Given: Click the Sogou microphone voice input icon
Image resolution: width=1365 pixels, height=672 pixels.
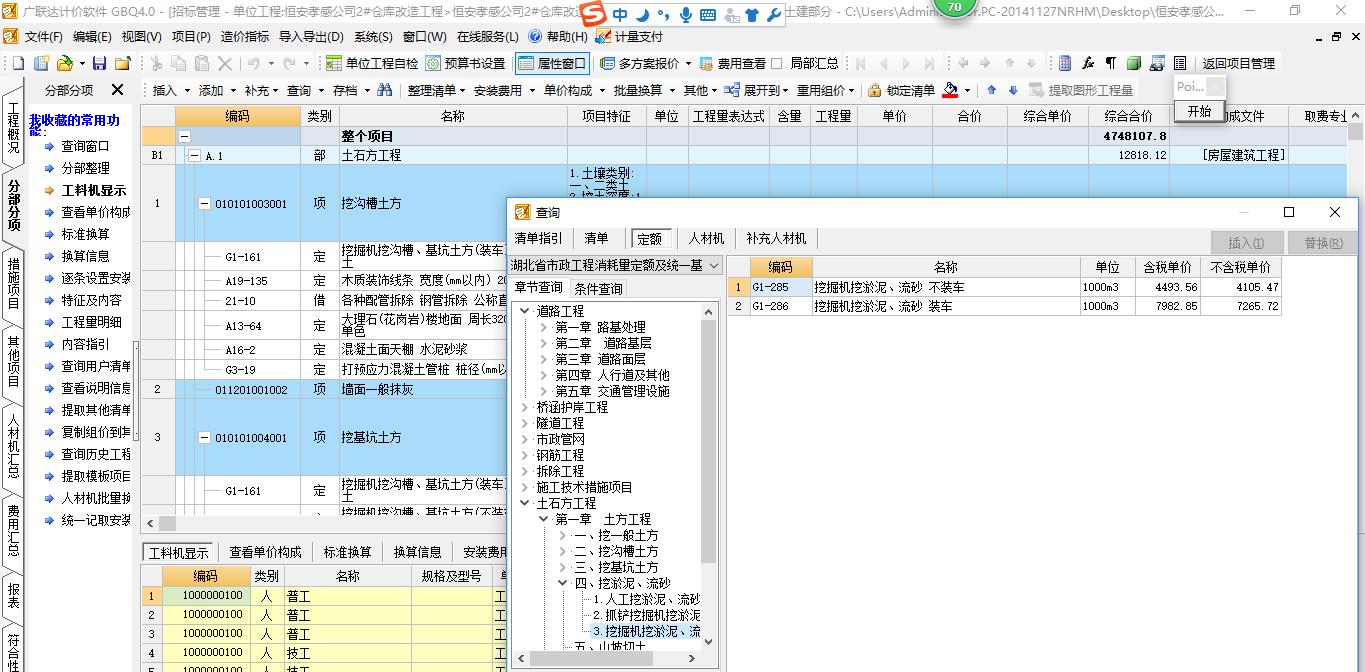Looking at the screenshot, I should pyautogui.click(x=686, y=15).
